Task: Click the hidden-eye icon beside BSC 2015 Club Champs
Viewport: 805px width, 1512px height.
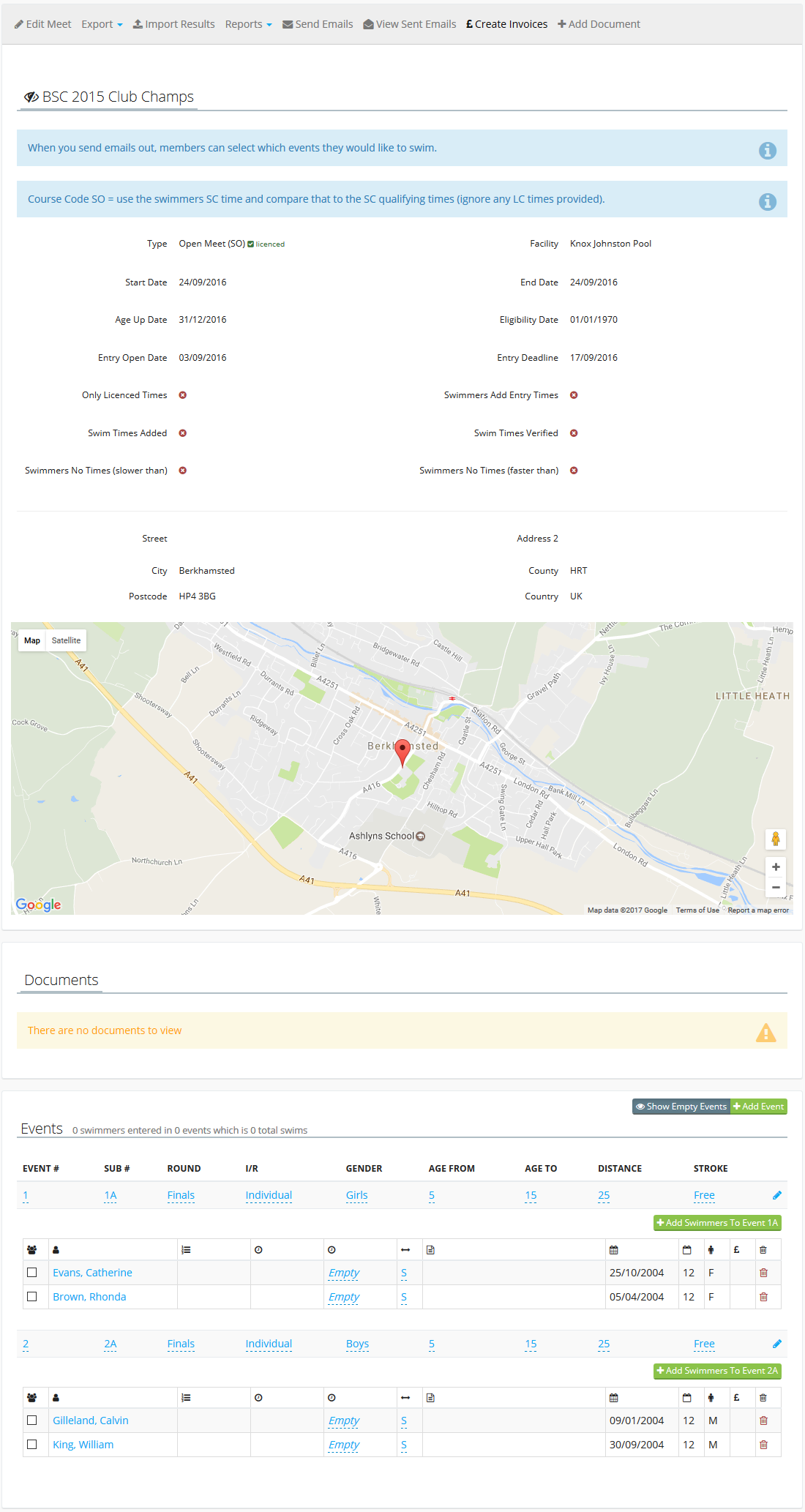Action: tap(31, 97)
